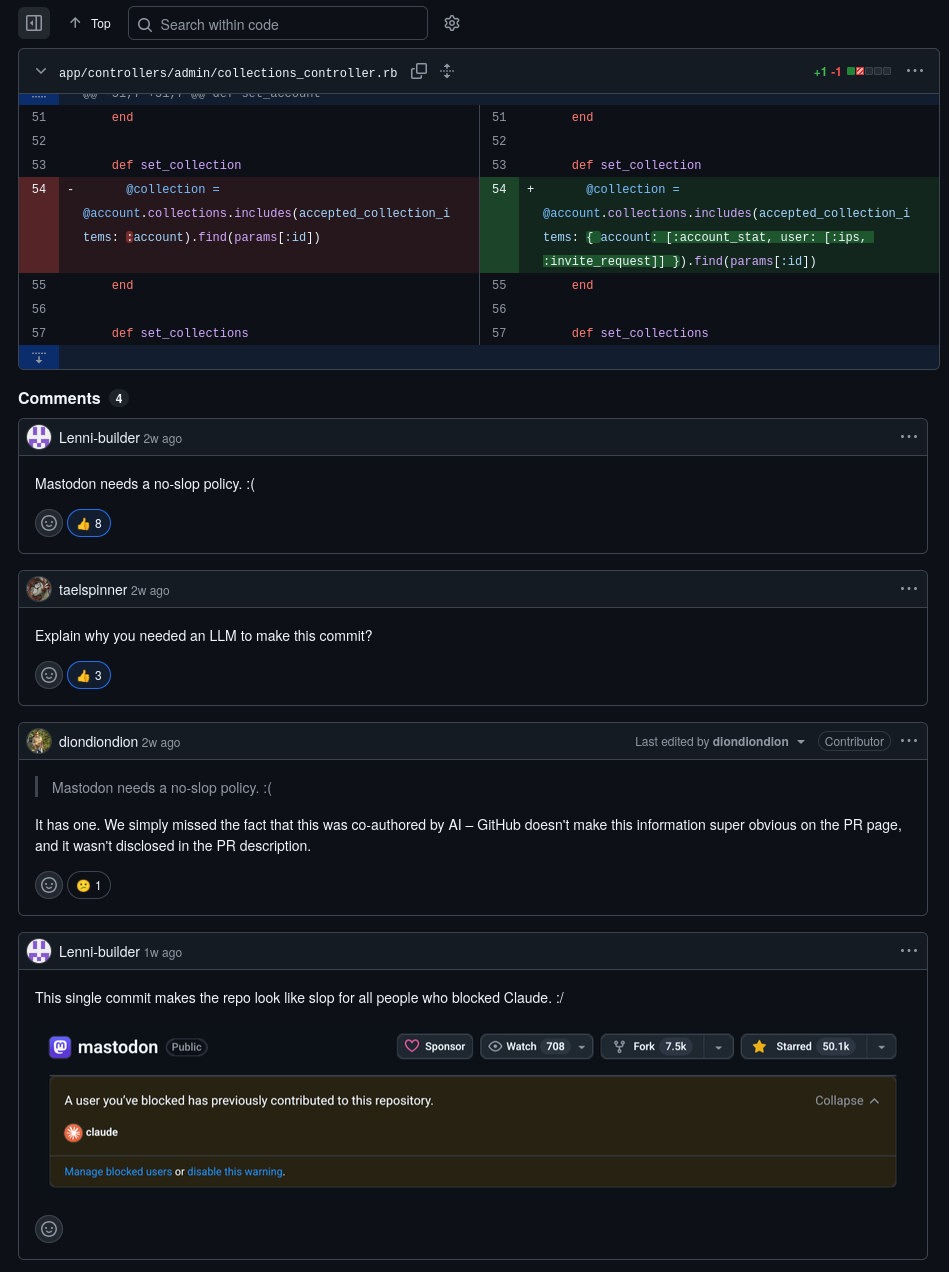Toggle the thumbs up 8 reaction
The image size is (949, 1272).
tap(89, 523)
